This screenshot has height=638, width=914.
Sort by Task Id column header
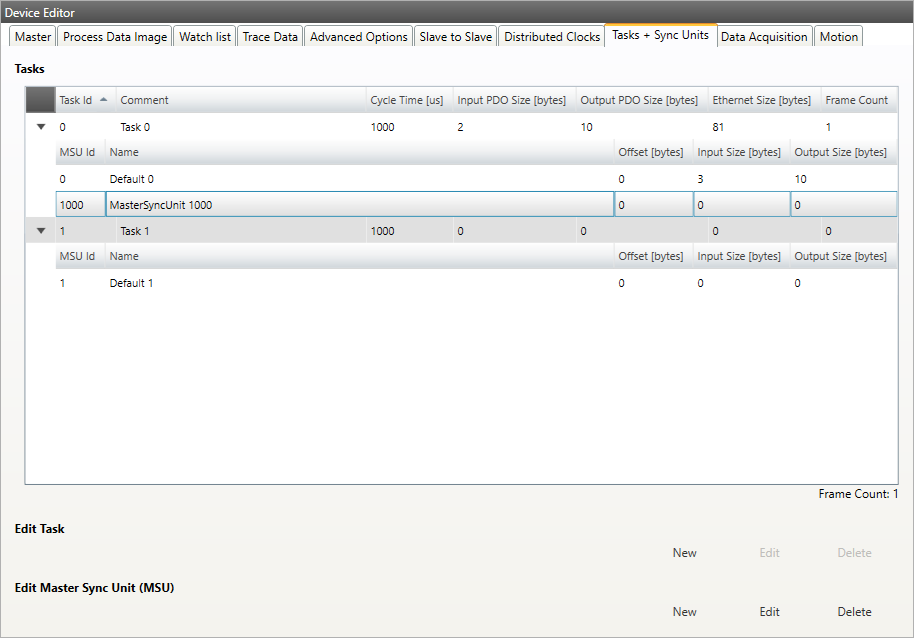(84, 100)
